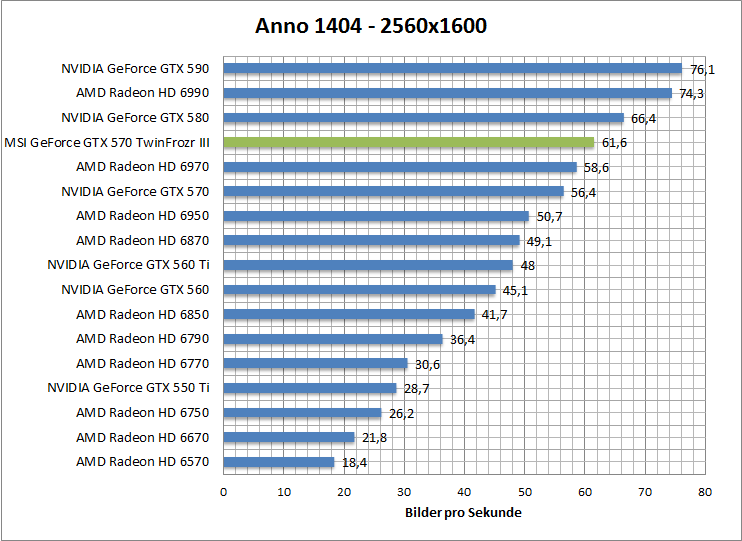Viewport: 742px width, 541px height.
Task: Select the 'NVIDIA GeForce GTX 590' label
Action: (x=135, y=69)
